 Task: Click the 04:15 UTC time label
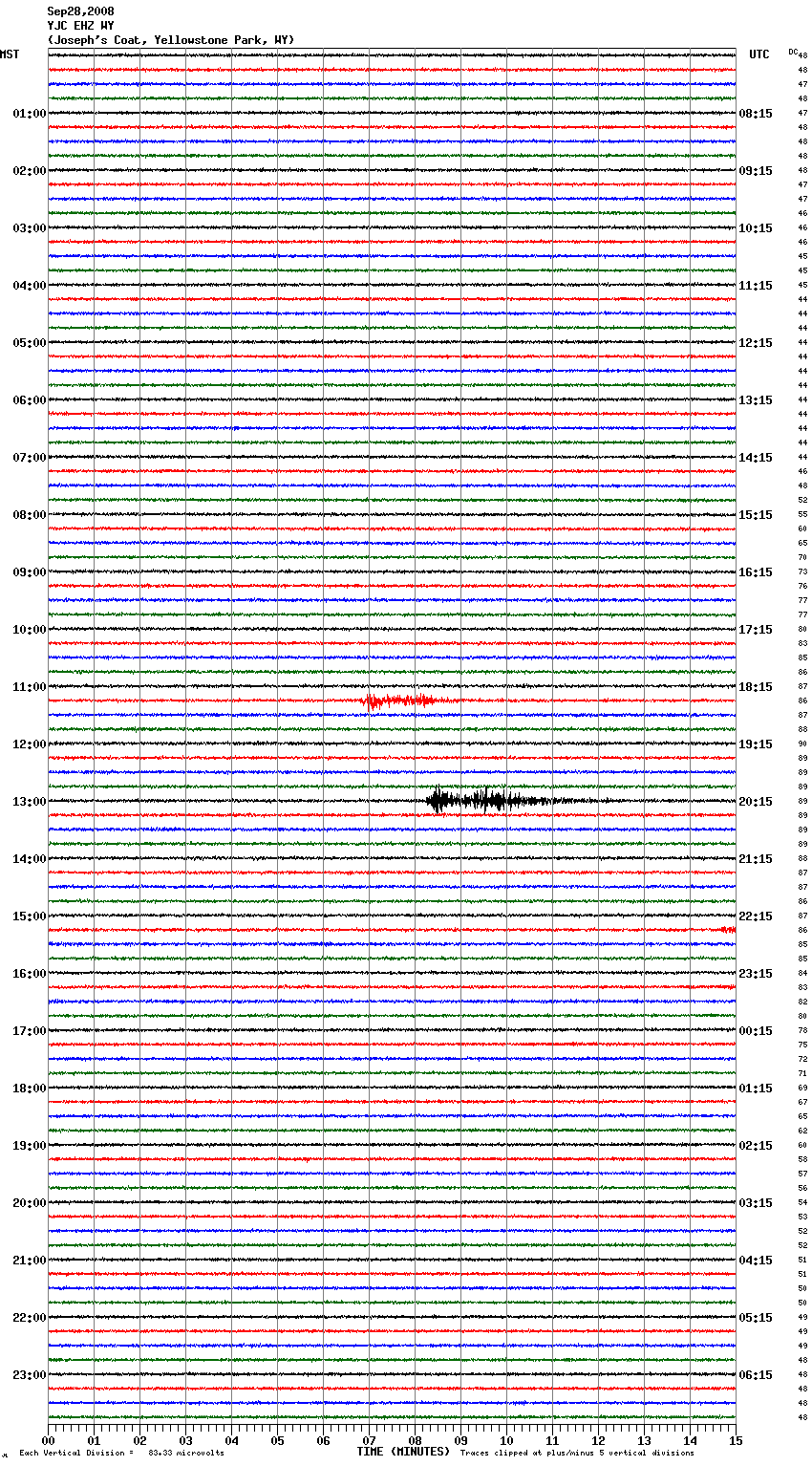(x=756, y=1261)
